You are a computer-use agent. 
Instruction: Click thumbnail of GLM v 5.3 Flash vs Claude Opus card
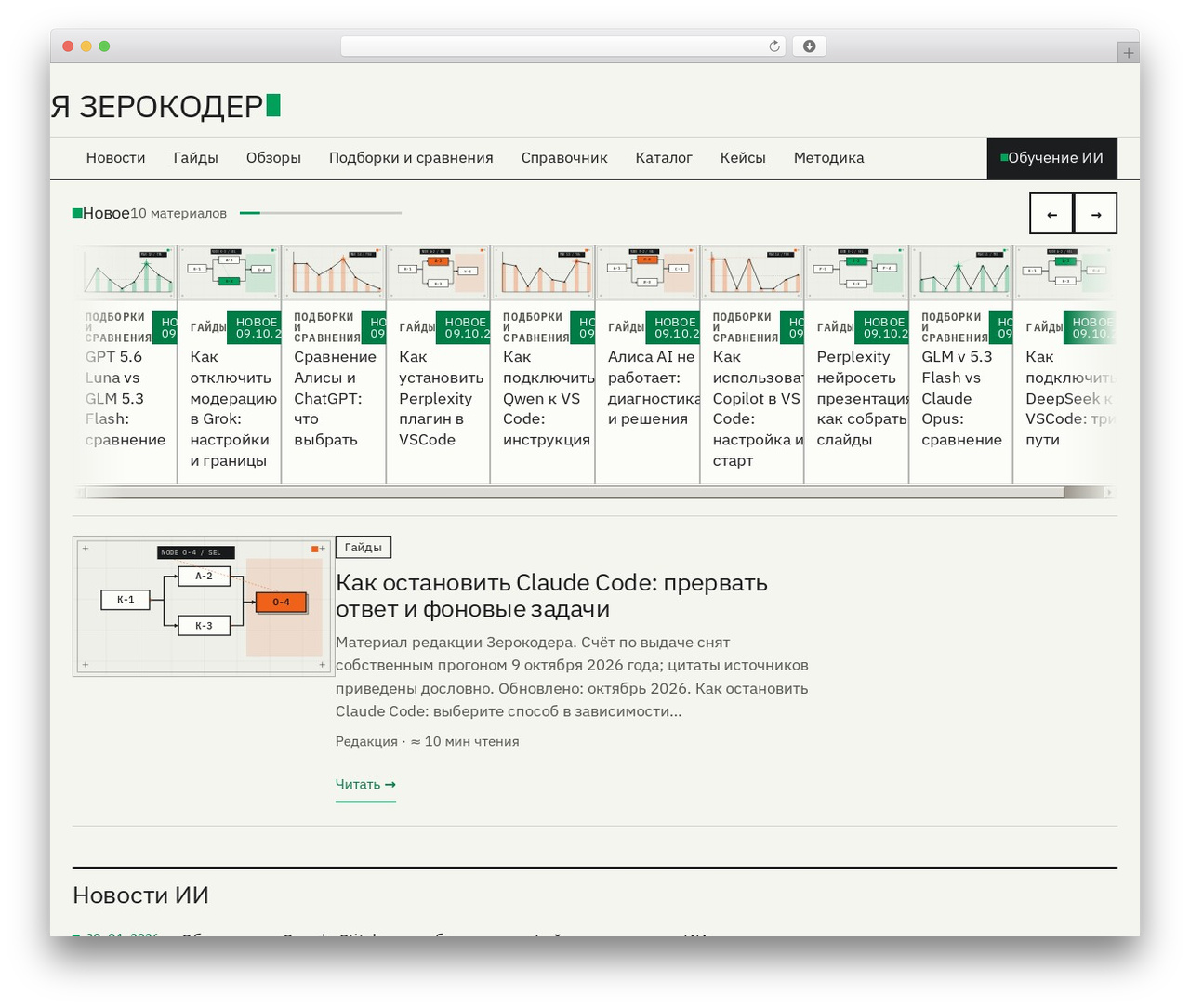(x=961, y=272)
